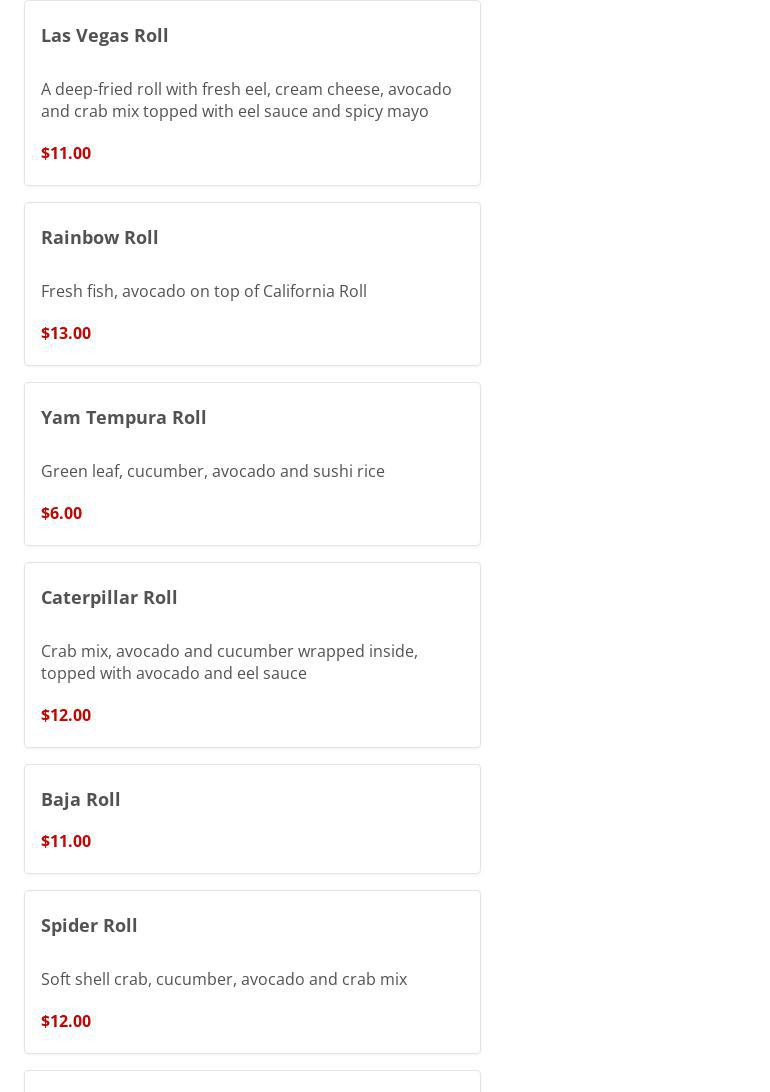Image resolution: width=770 pixels, height=1092 pixels.
Task: Click the Spider Roll $12.00 price
Action: tap(66, 1021)
